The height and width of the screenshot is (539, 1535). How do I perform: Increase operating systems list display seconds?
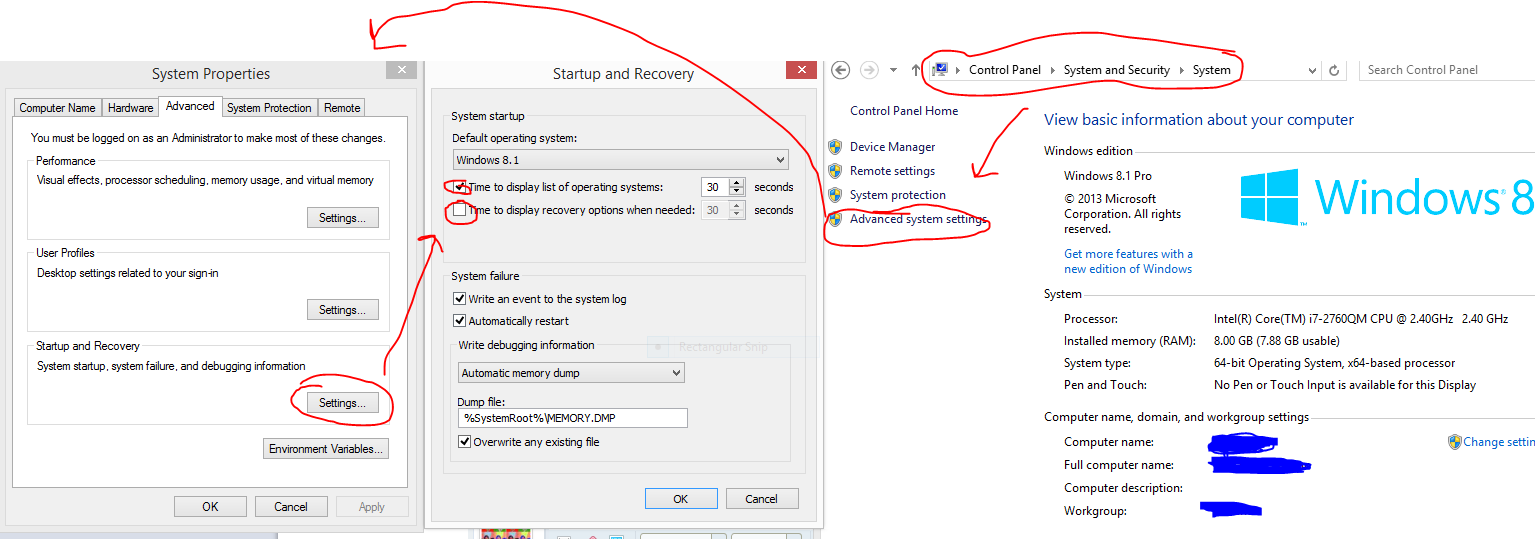(x=737, y=182)
